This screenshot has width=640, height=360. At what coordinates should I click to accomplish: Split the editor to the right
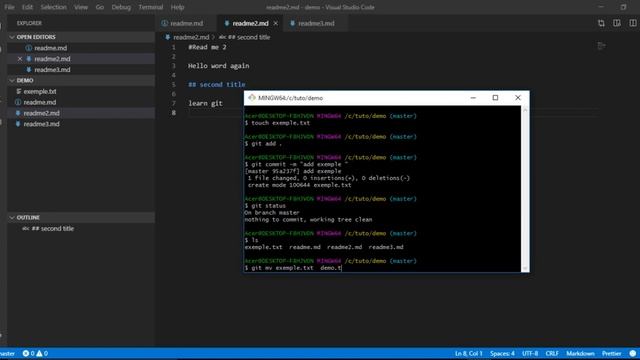pos(632,23)
